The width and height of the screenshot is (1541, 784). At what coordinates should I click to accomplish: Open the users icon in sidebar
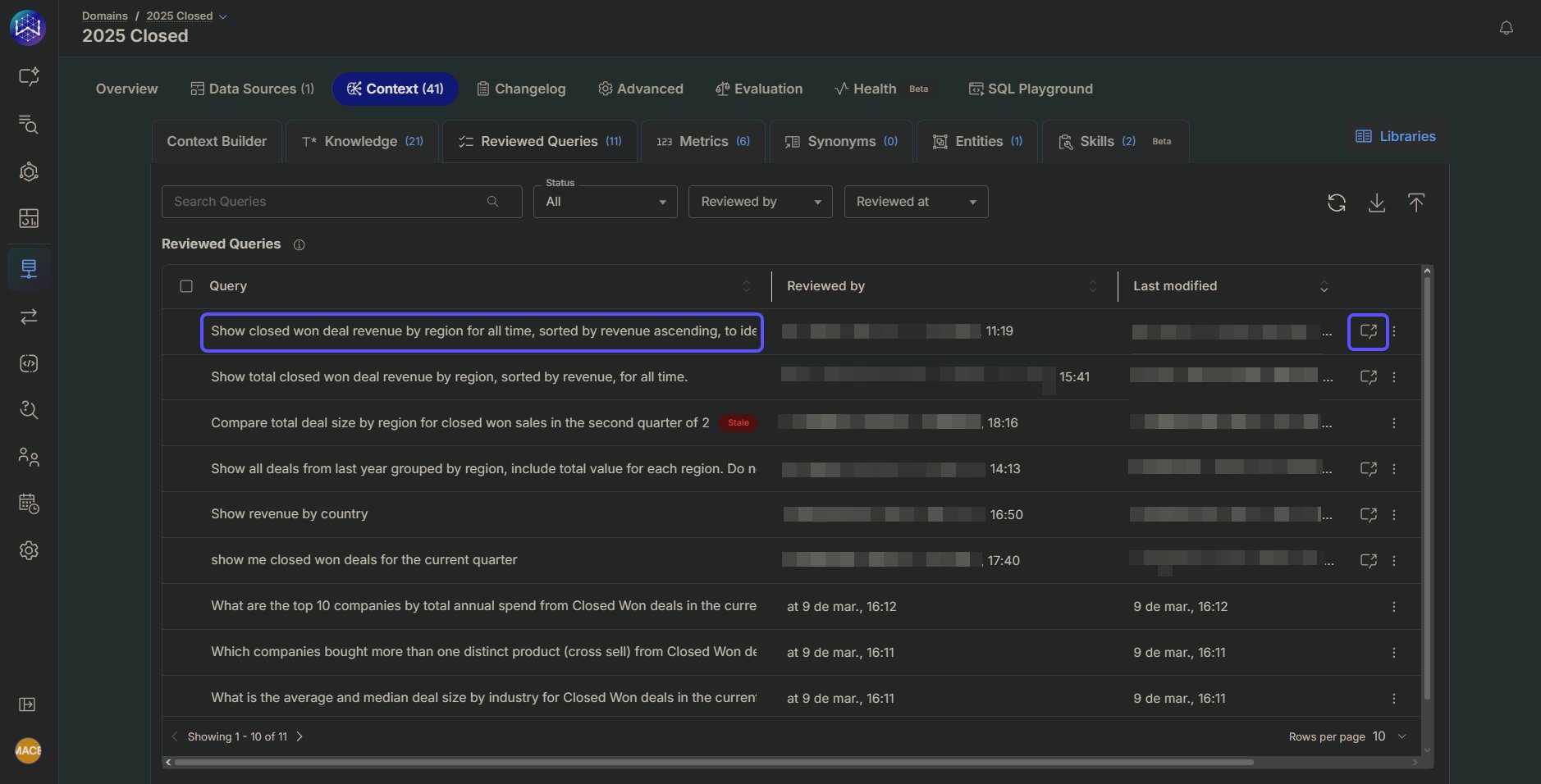click(29, 457)
